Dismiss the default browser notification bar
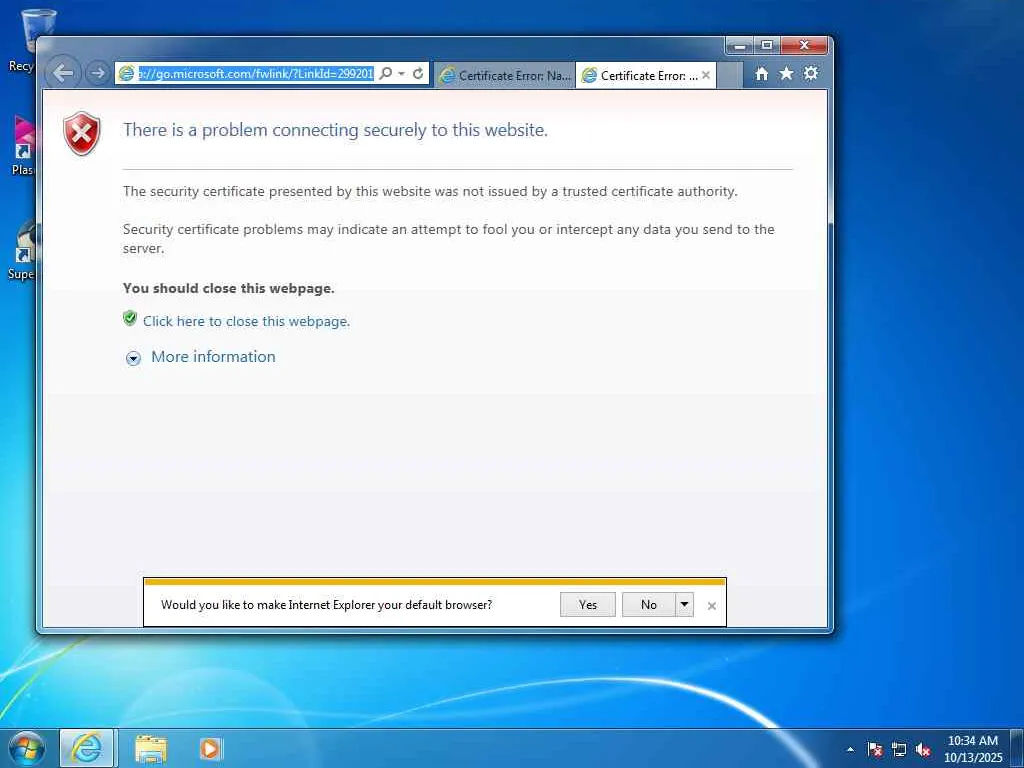Viewport: 1024px width, 768px height. coord(712,606)
